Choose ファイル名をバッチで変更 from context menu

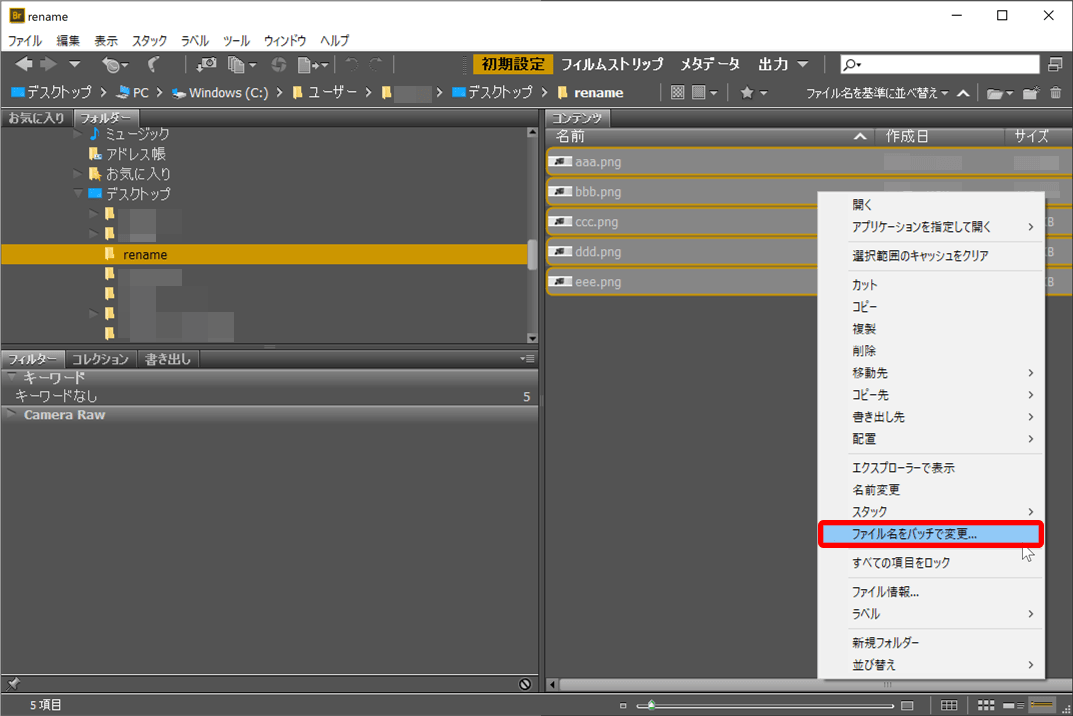[x=931, y=534]
